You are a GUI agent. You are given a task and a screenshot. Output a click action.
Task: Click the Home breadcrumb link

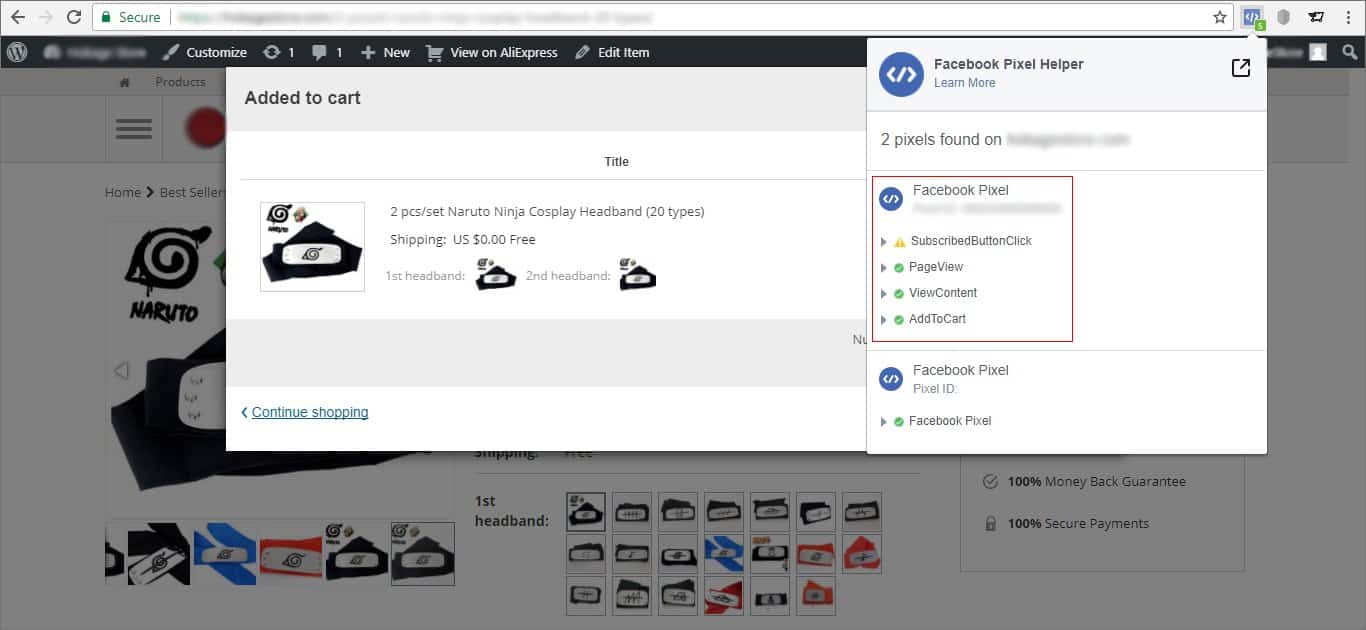123,192
